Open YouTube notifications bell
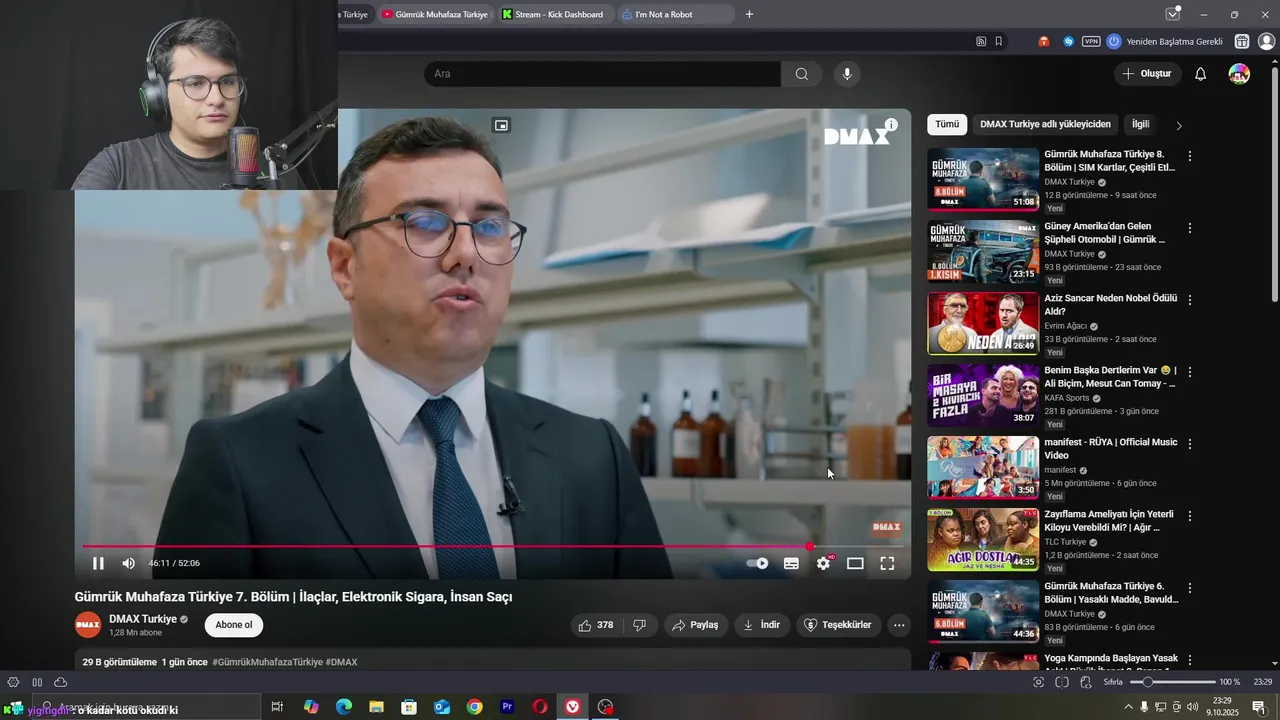The image size is (1280, 720). coord(1201,74)
